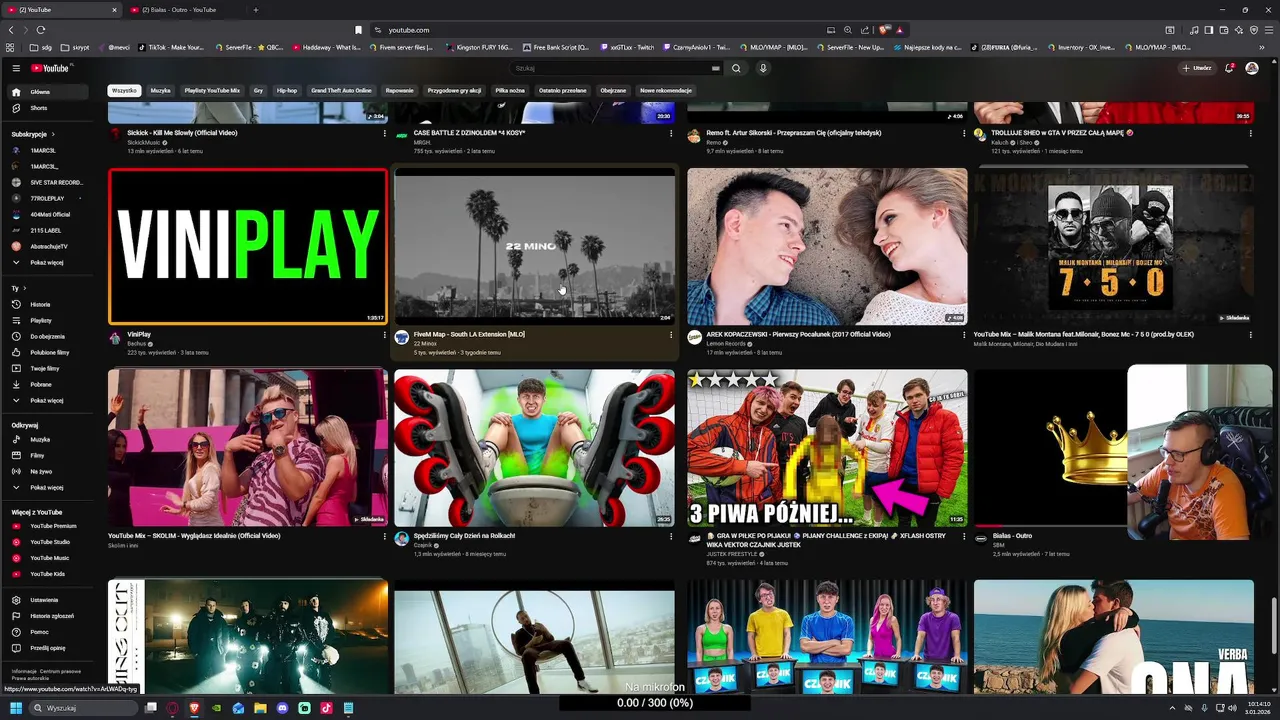This screenshot has width=1280, height=720.
Task: Open Do obejrzenia watch later list
Action: (x=50, y=336)
